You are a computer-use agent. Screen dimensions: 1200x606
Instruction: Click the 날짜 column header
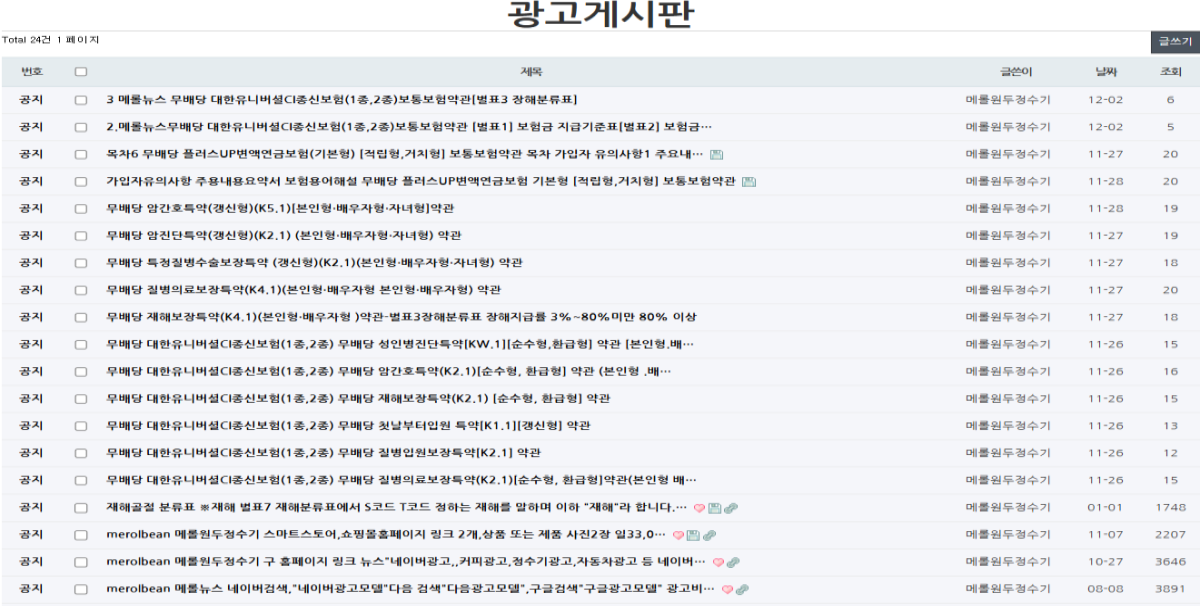tap(1105, 72)
